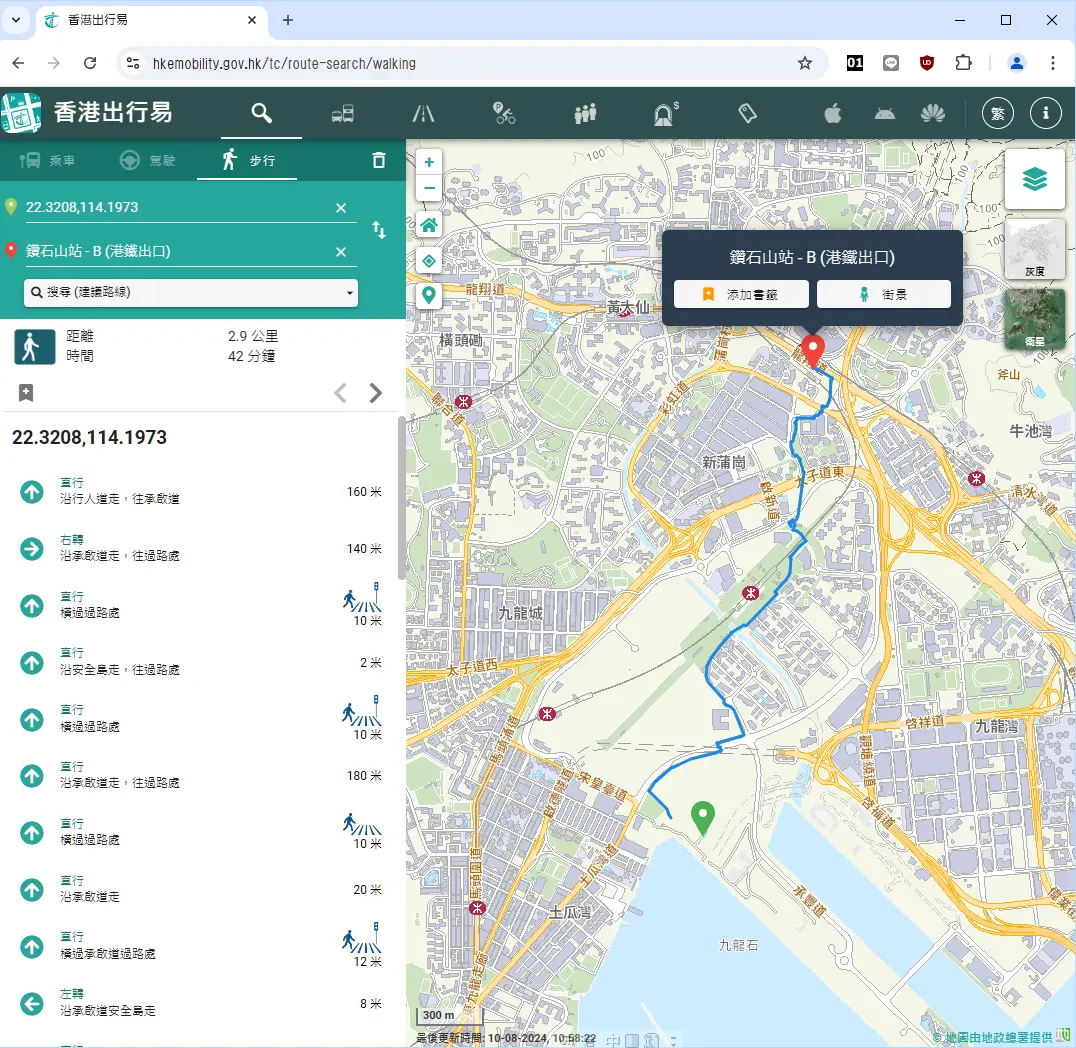Zoom in on the map

coord(429,162)
